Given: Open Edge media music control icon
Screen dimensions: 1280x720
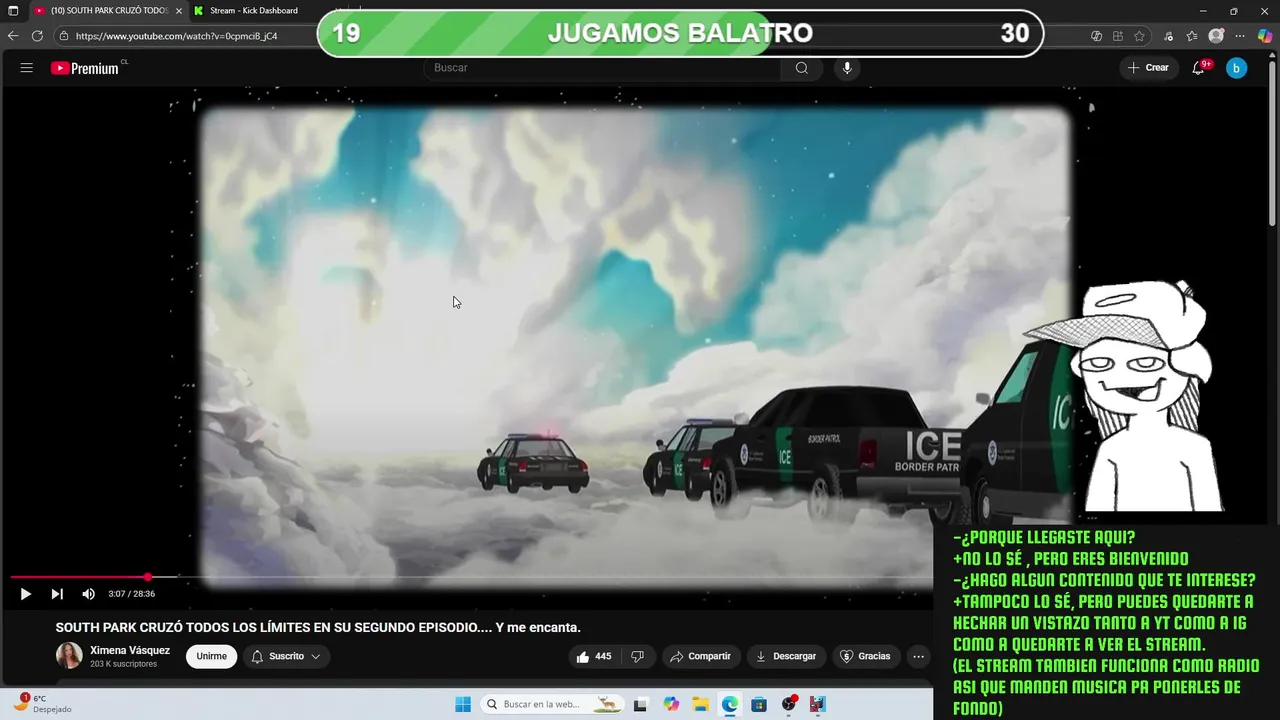Looking at the screenshot, I should [1169, 36].
